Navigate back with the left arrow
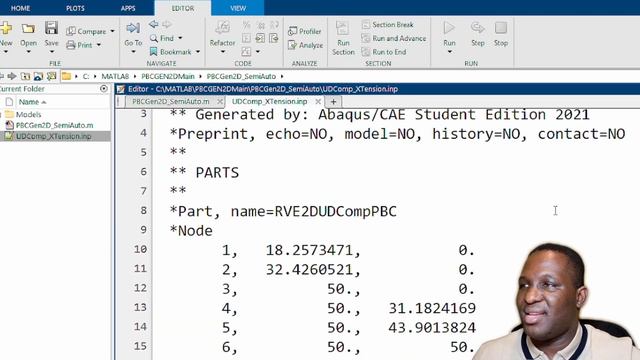 click(x=153, y=24)
